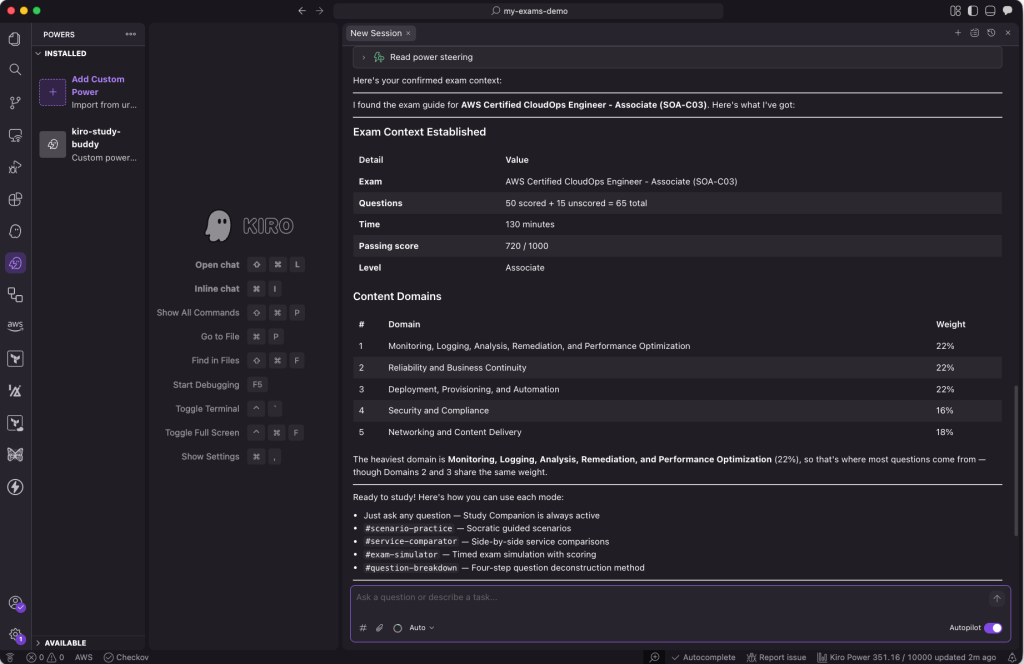Open the Search icon in activity bar
The image size is (1024, 664).
click(x=15, y=70)
